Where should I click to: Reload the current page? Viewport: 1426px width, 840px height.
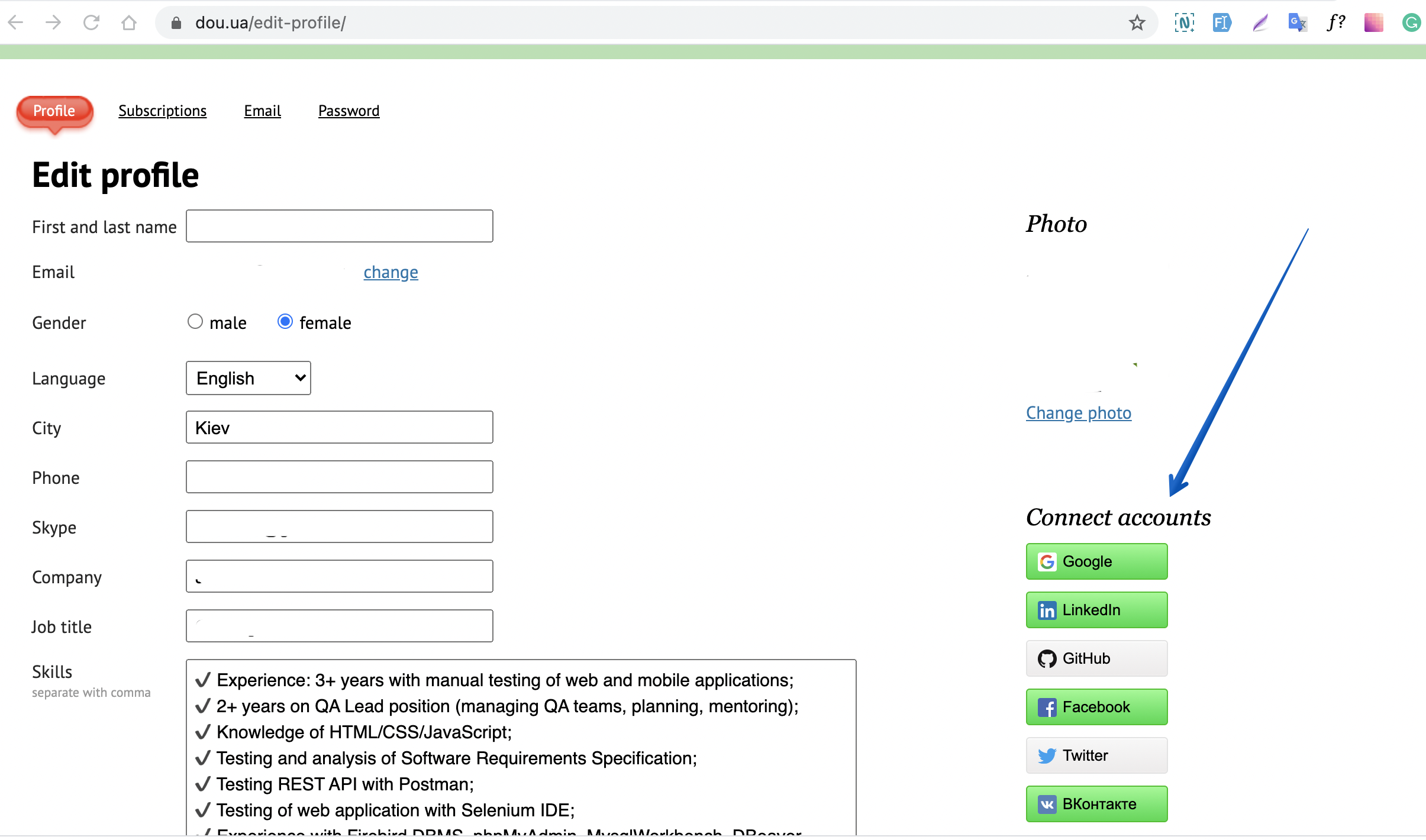point(91,22)
